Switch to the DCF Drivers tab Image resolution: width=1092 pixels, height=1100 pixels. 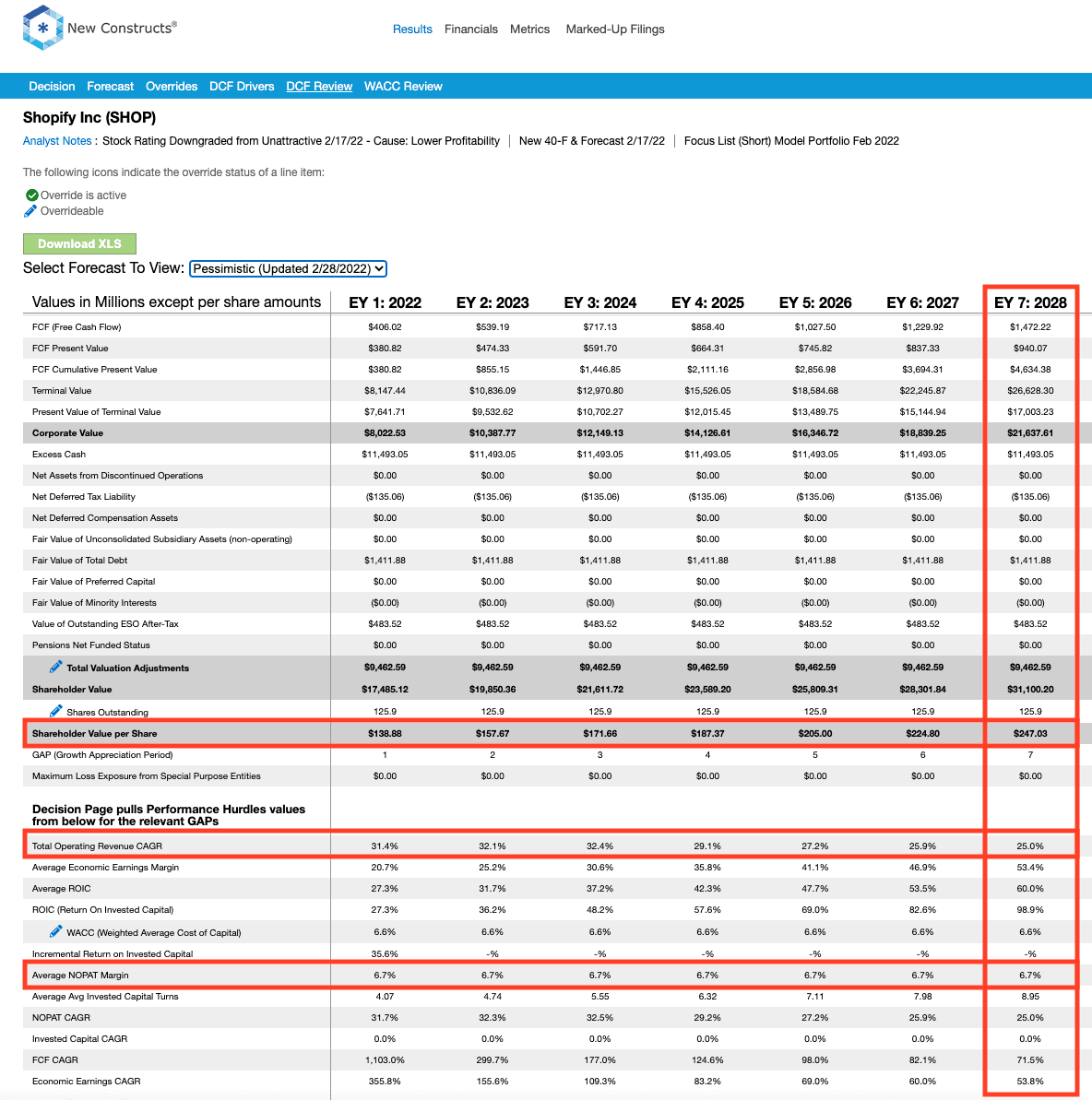click(242, 87)
